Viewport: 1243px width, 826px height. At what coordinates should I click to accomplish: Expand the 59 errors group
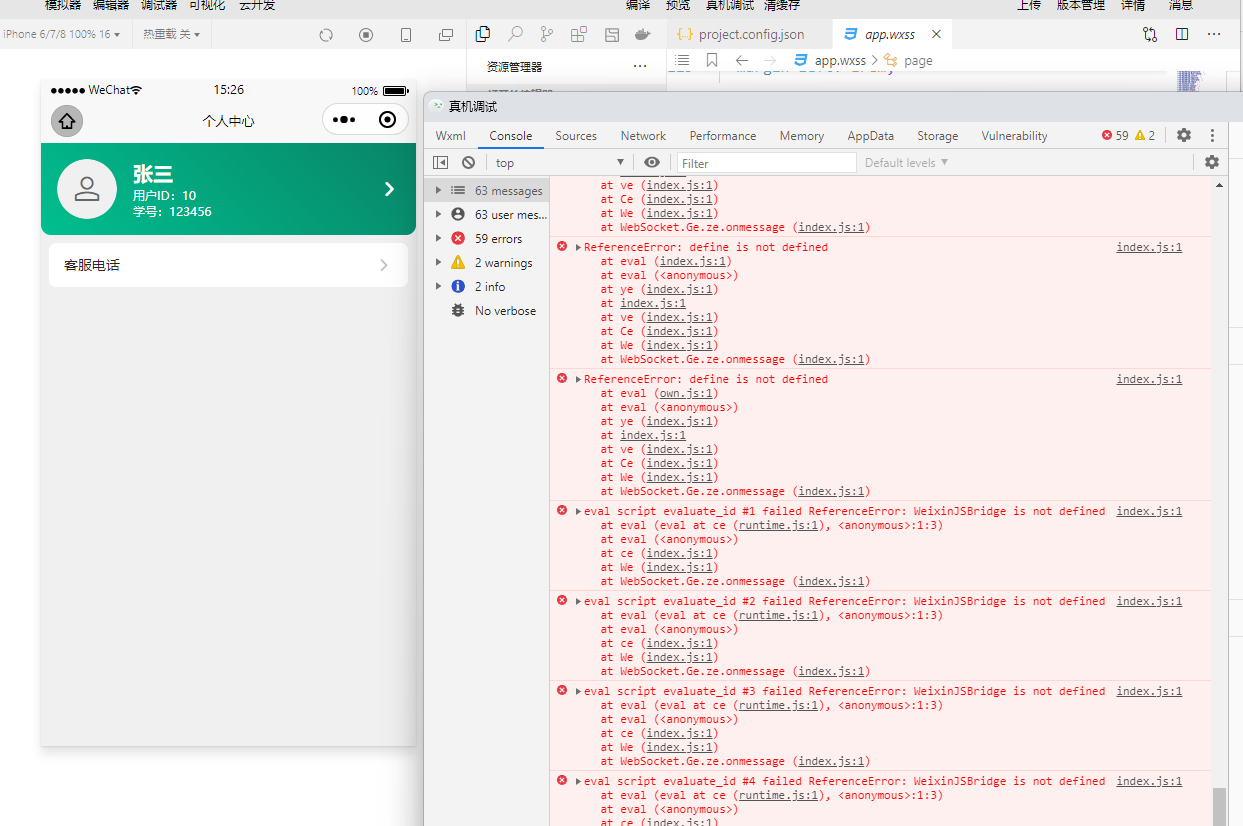click(438, 238)
